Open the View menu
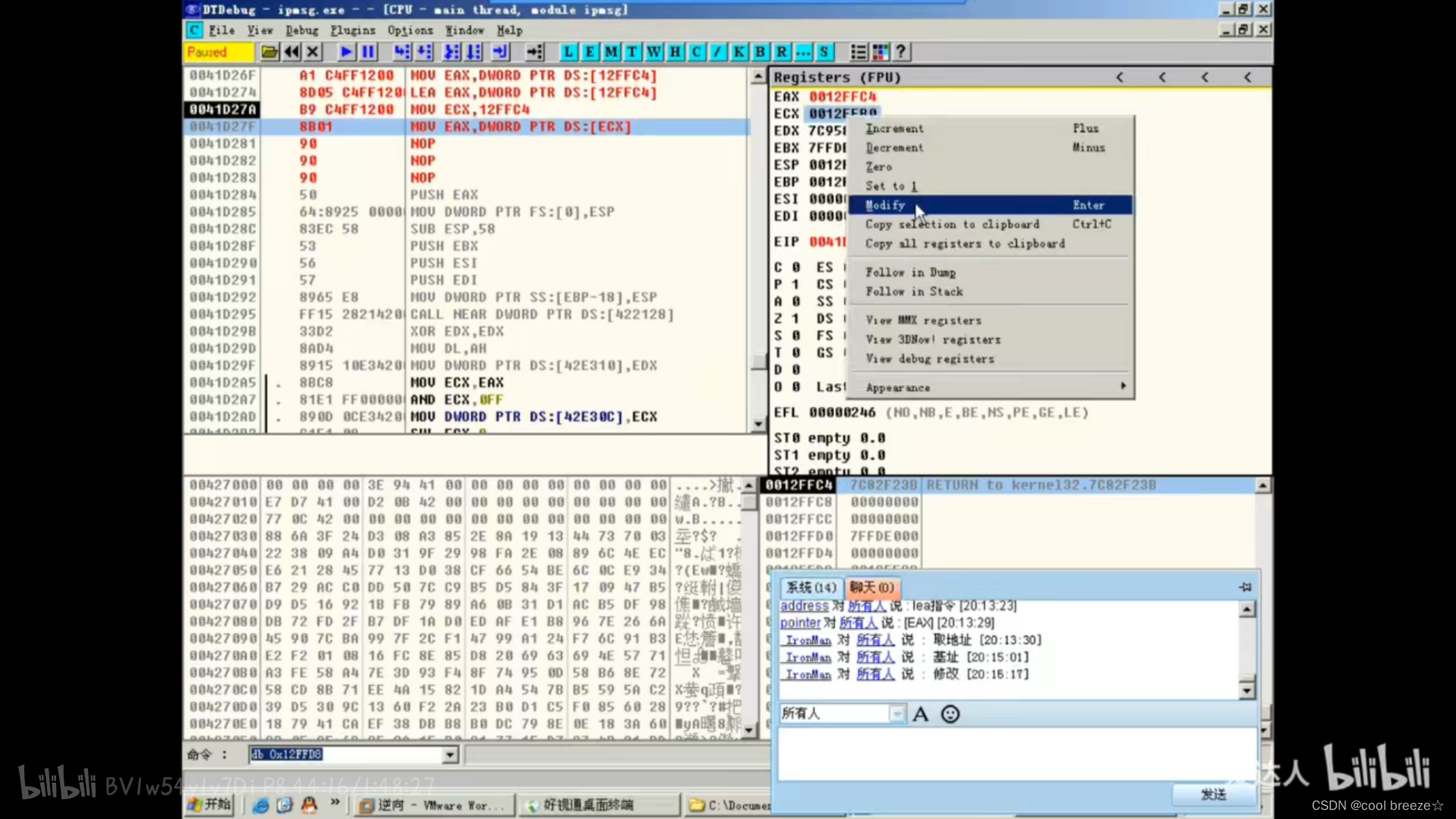Screen dimensions: 1456x819 [x=259, y=30]
